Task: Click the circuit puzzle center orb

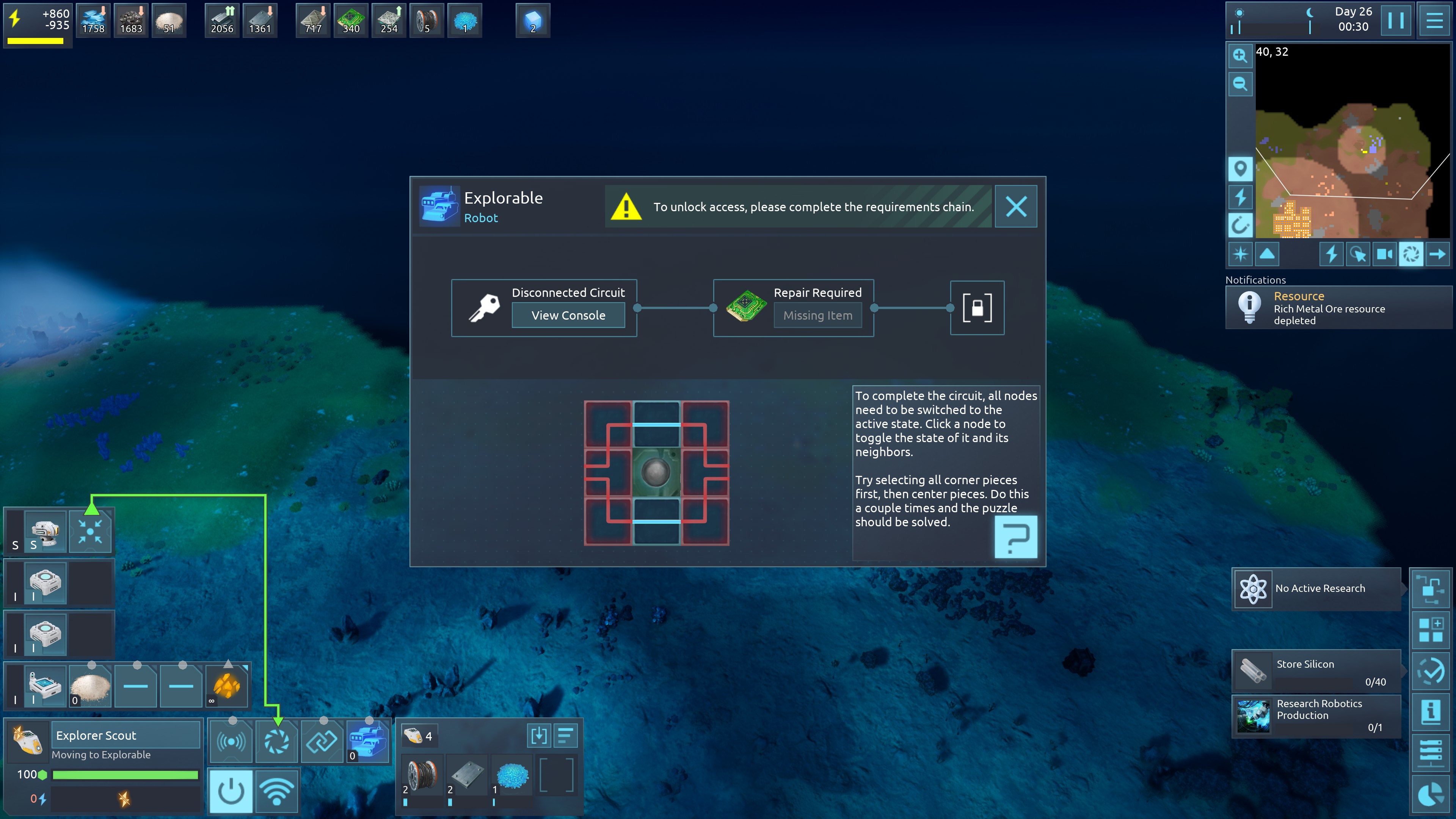Action: pyautogui.click(x=656, y=472)
